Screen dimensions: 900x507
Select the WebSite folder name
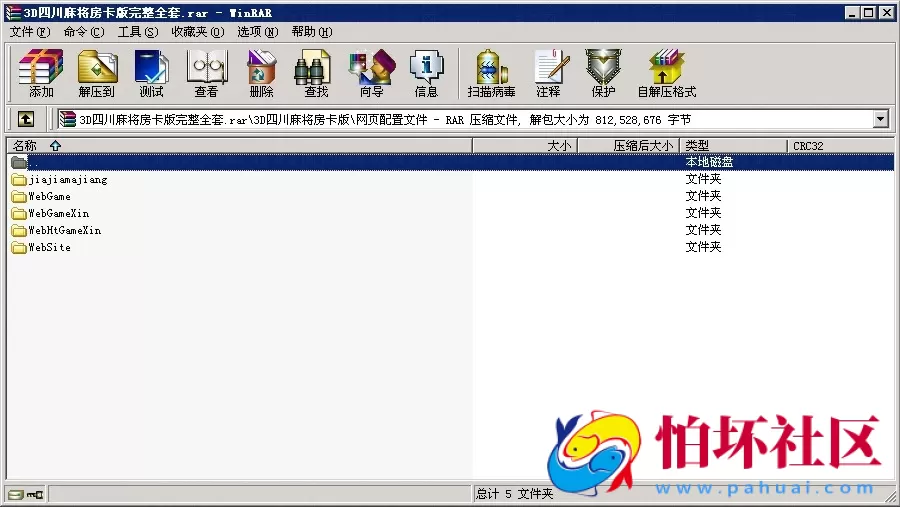coord(49,247)
